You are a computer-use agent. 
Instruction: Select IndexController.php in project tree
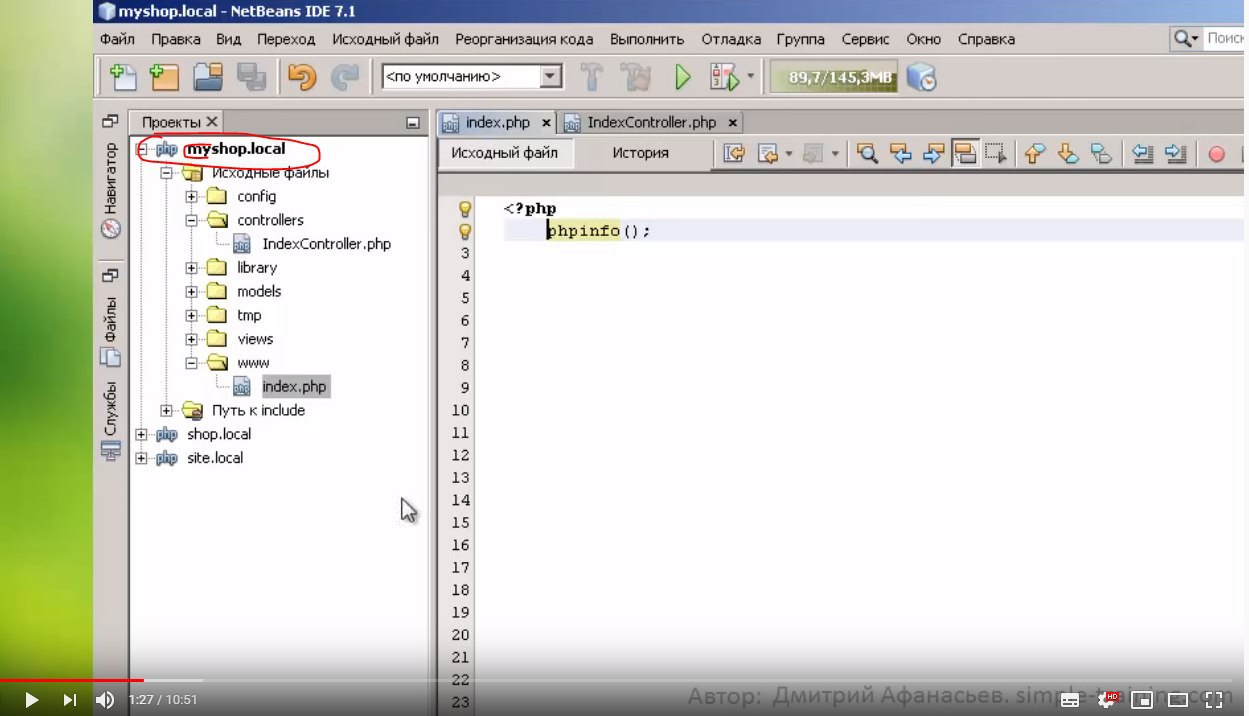(326, 244)
